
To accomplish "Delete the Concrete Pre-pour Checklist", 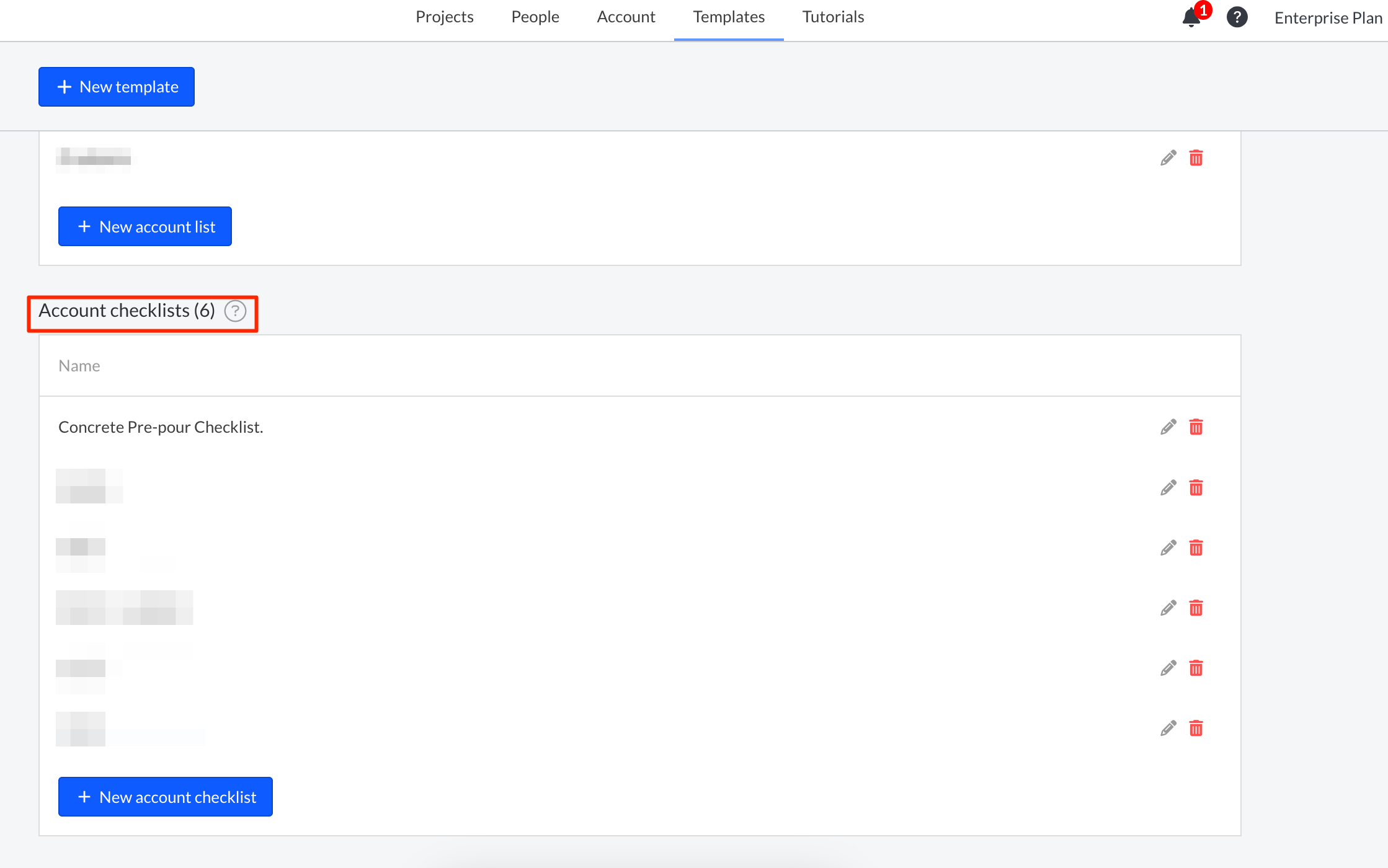I will coord(1197,427).
